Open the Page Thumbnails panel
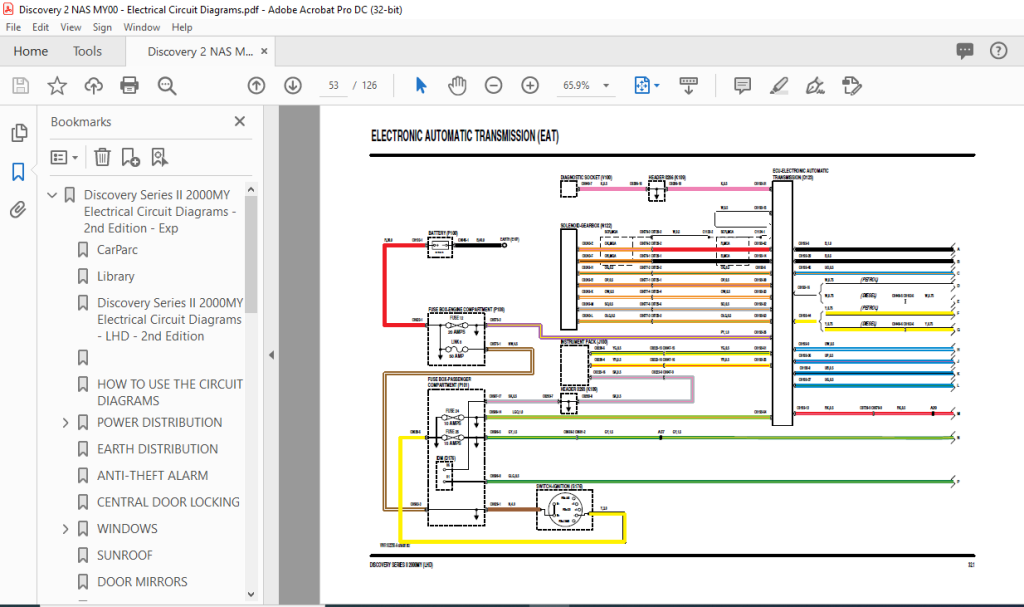1024x607 pixels. coord(18,132)
